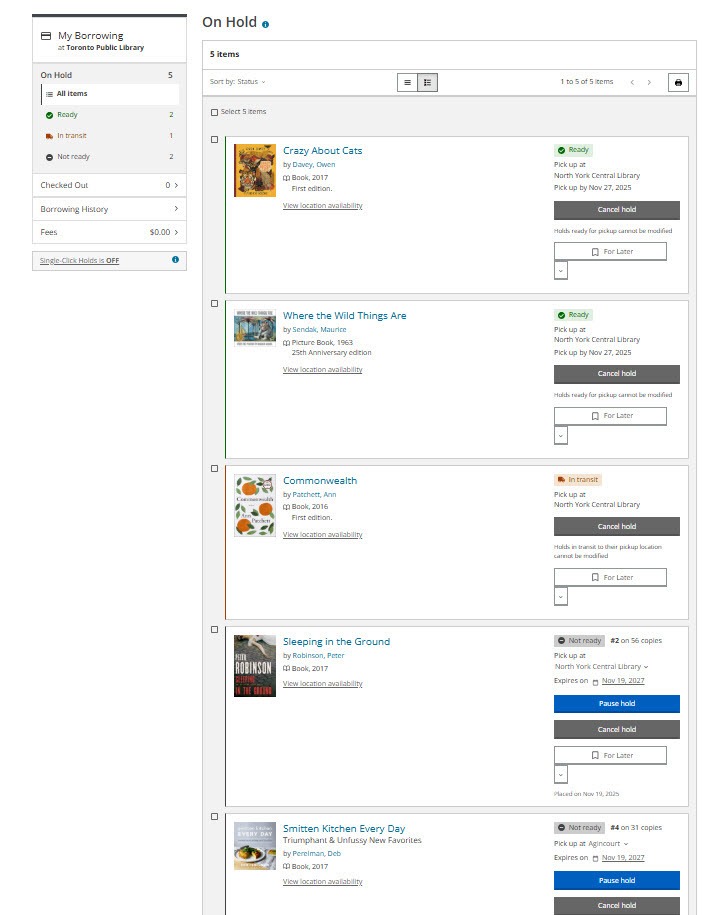Open author link Sendak, Maurice
724x915 pixels.
pyautogui.click(x=319, y=330)
